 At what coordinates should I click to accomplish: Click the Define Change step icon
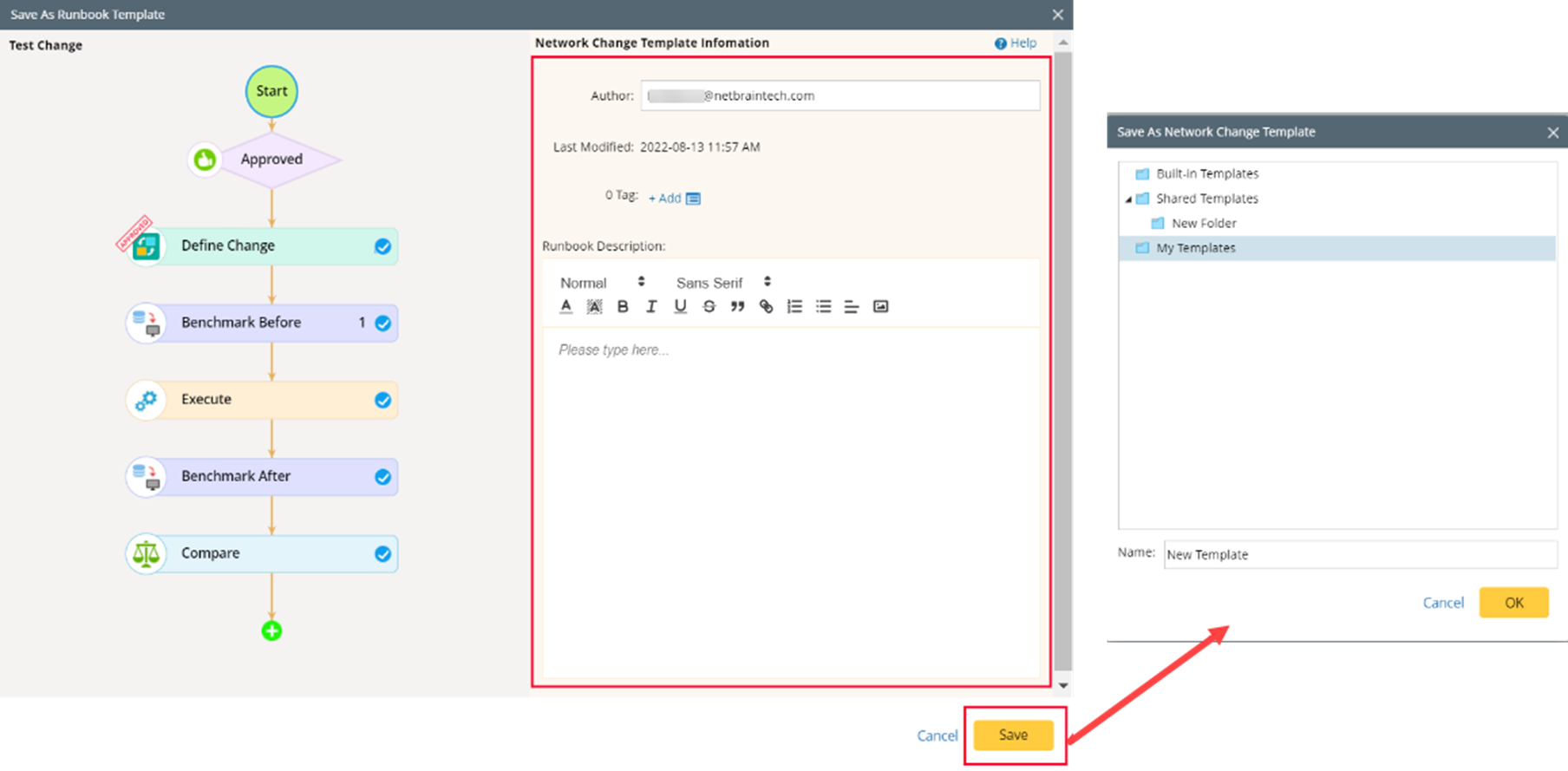click(146, 246)
